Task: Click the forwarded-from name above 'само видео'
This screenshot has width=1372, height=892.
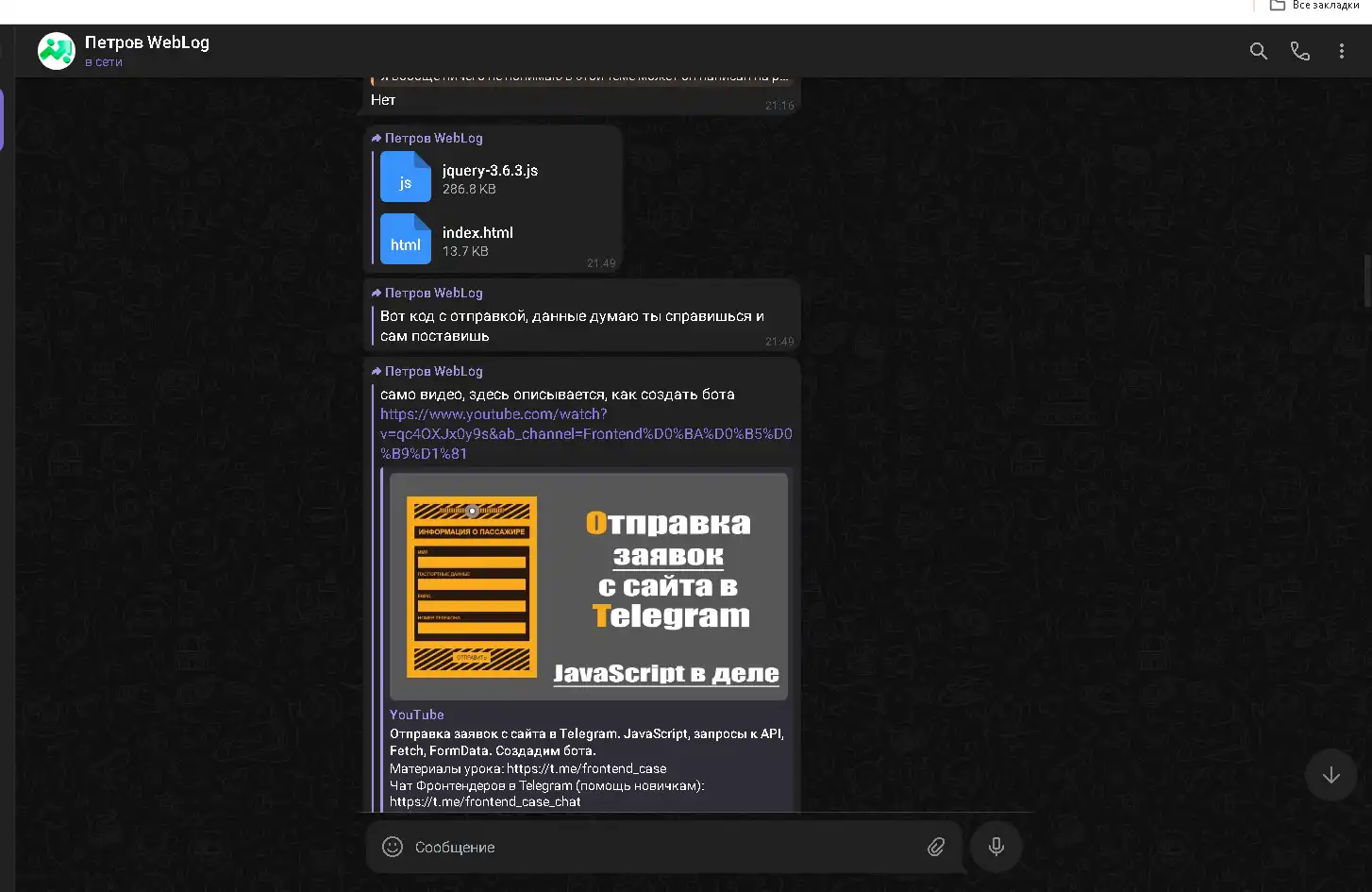Action: point(434,371)
